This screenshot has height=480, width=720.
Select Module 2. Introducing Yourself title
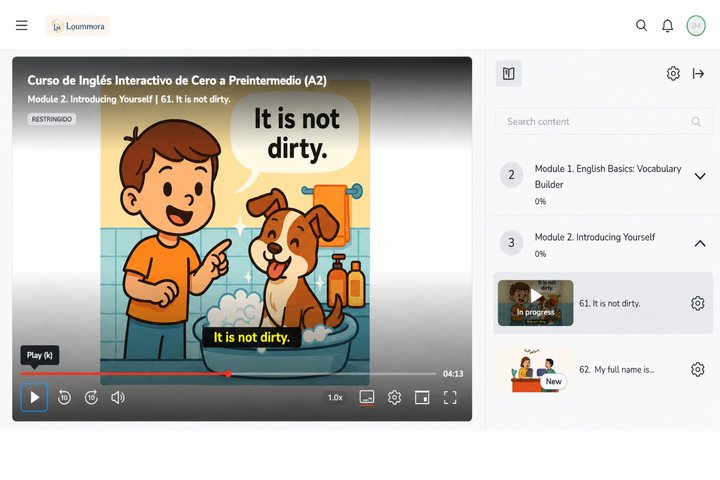[595, 237]
